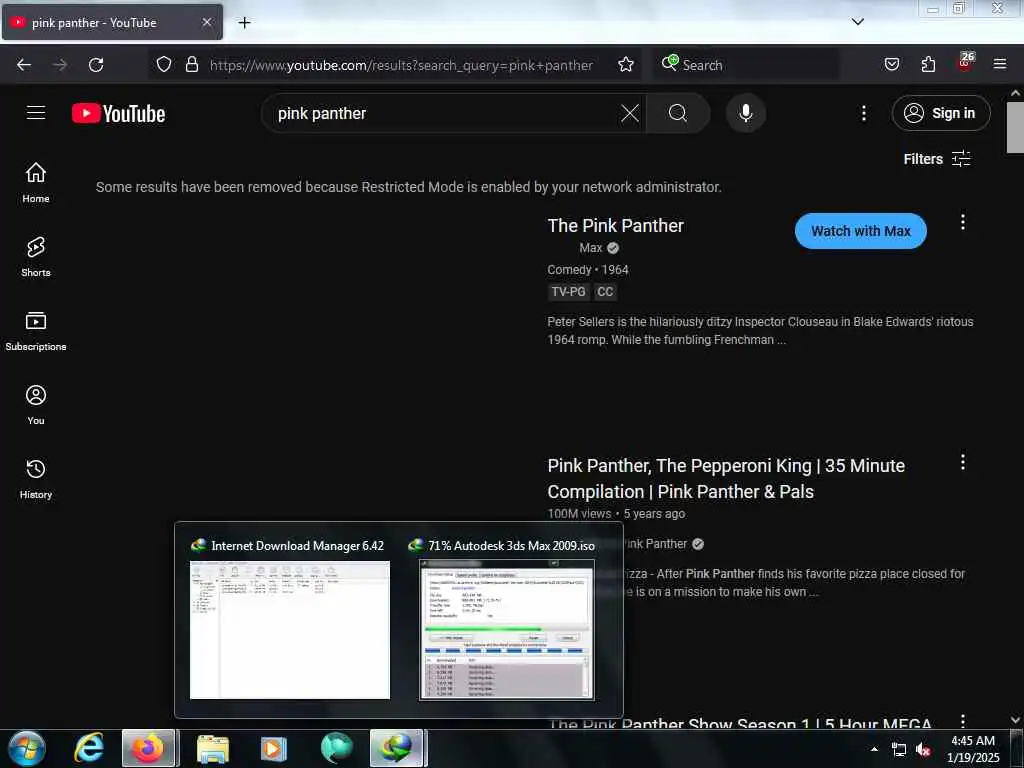Click Watch with Max button
1024x768 pixels.
[860, 231]
